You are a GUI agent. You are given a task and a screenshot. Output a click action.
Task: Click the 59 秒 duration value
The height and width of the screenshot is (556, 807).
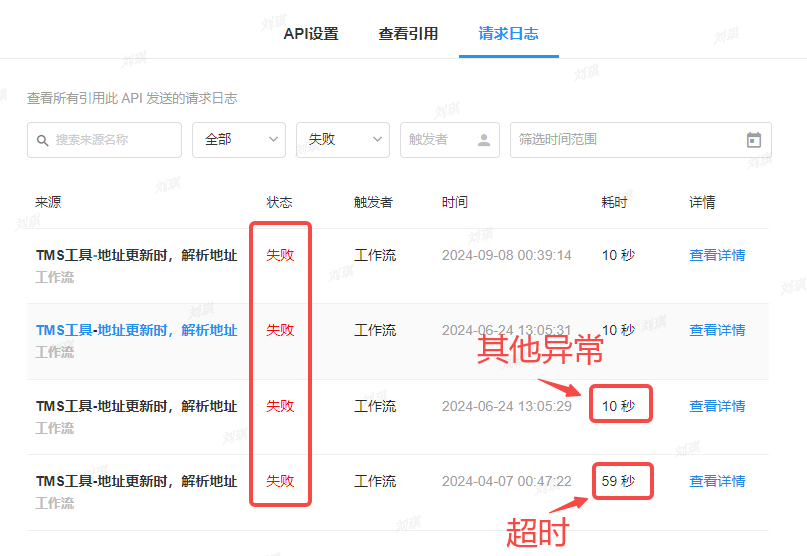(x=619, y=481)
